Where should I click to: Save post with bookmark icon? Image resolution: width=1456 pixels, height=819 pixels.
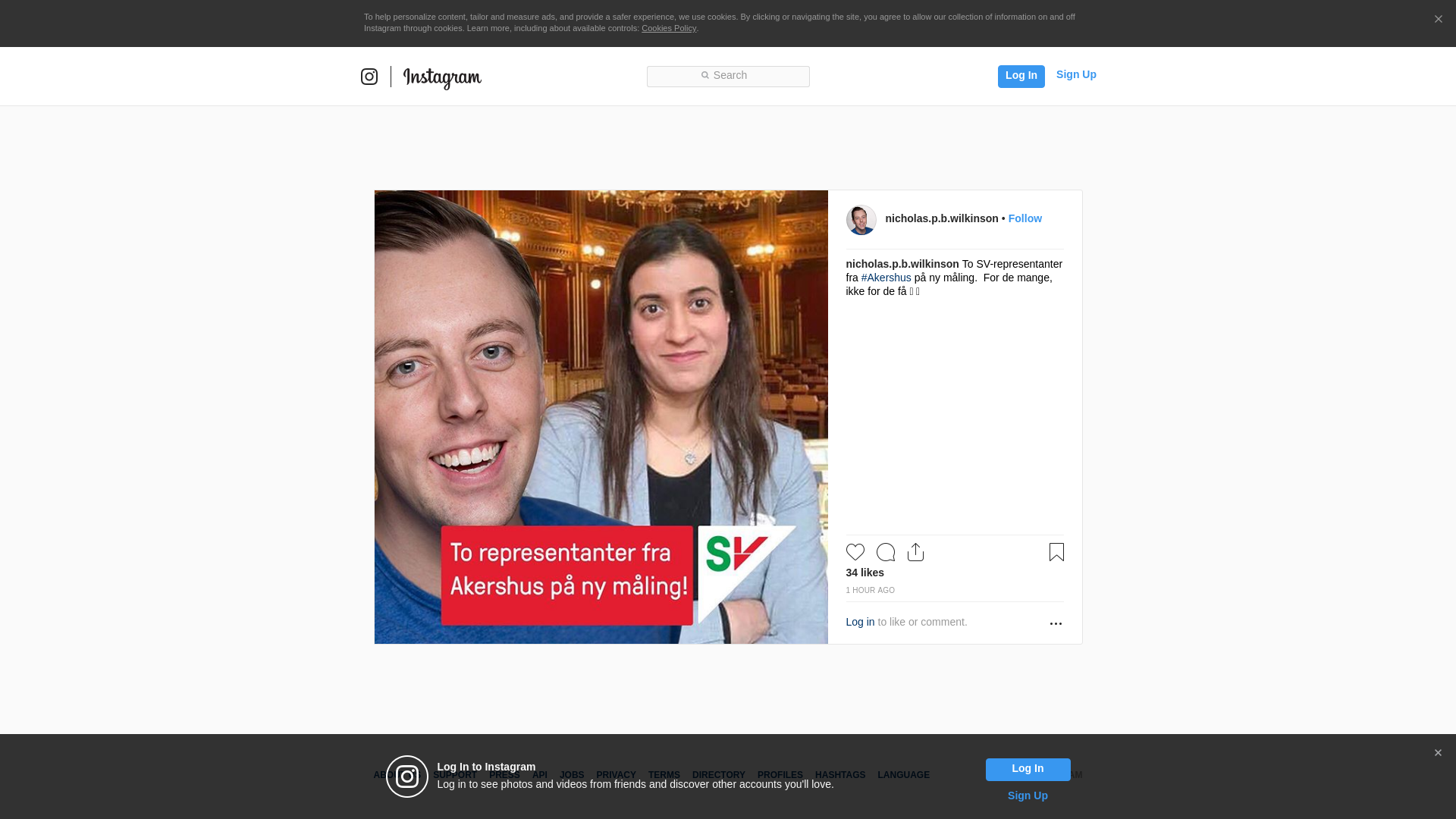pyautogui.click(x=1056, y=552)
